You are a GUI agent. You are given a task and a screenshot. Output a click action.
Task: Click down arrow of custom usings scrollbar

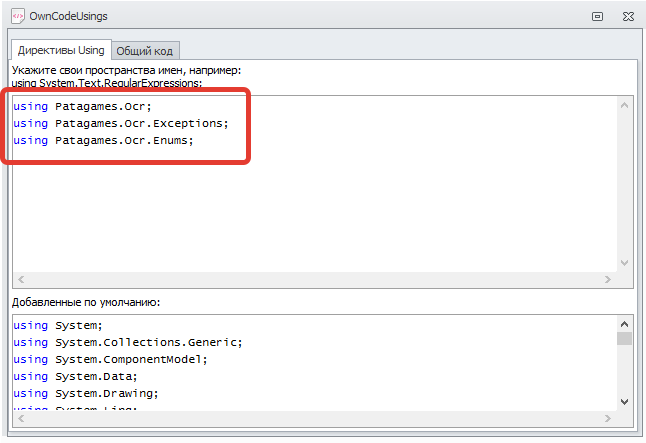[624, 263]
